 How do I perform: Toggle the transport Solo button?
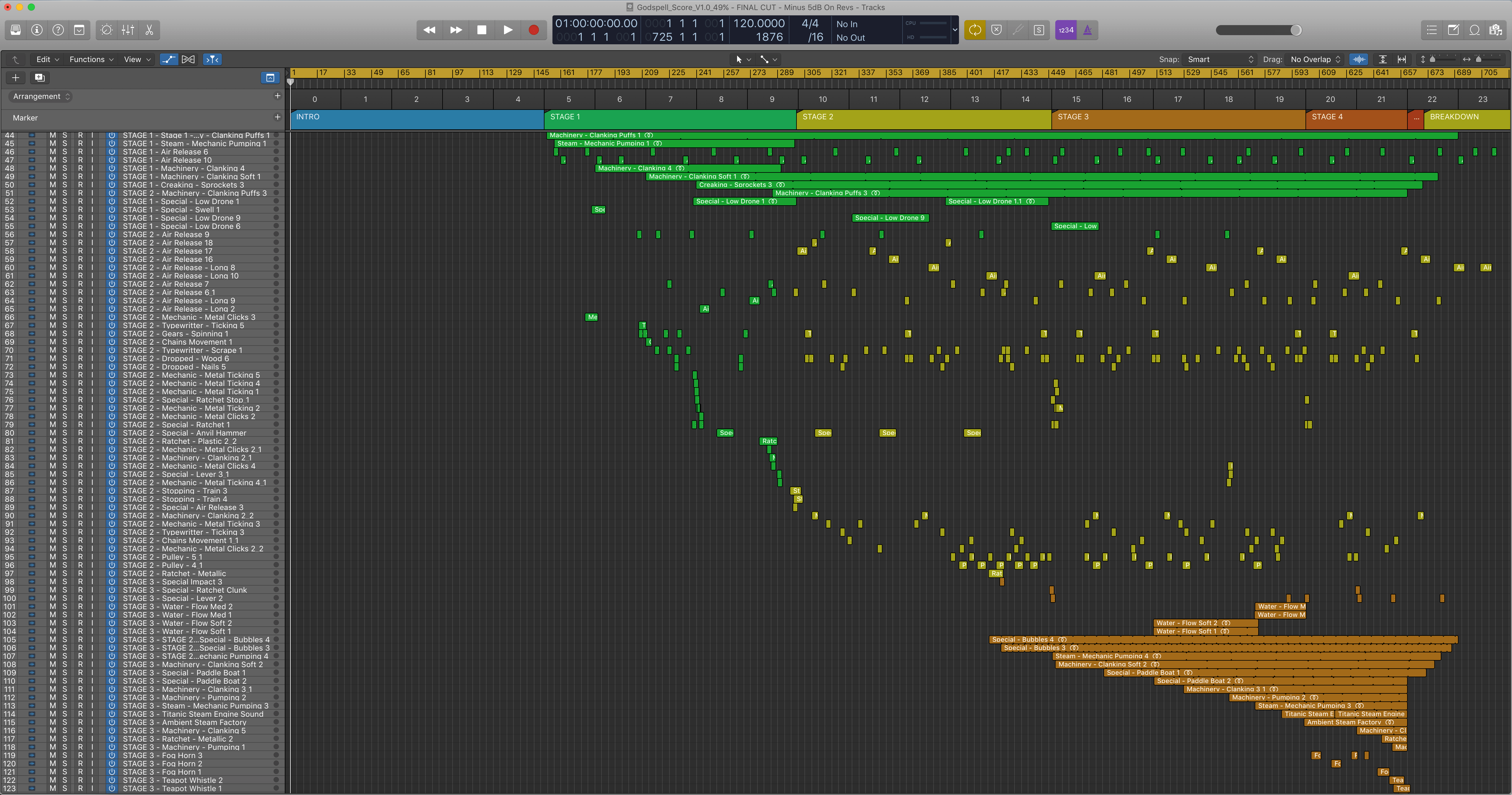coord(1039,30)
